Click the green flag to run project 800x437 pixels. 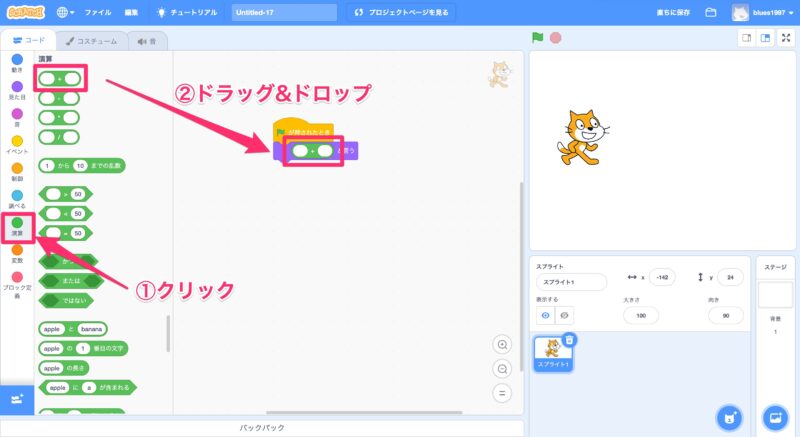coord(538,38)
